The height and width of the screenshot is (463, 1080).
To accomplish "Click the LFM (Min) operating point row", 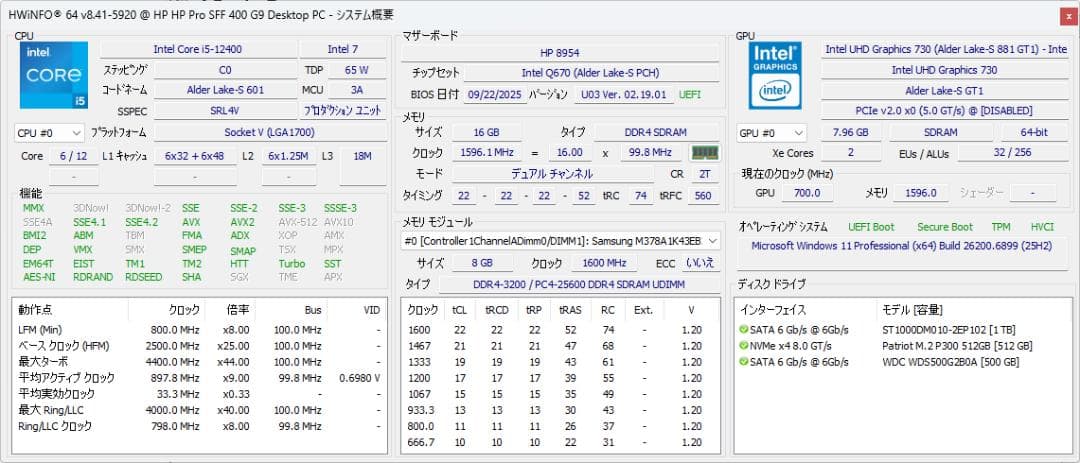I will tap(200, 330).
